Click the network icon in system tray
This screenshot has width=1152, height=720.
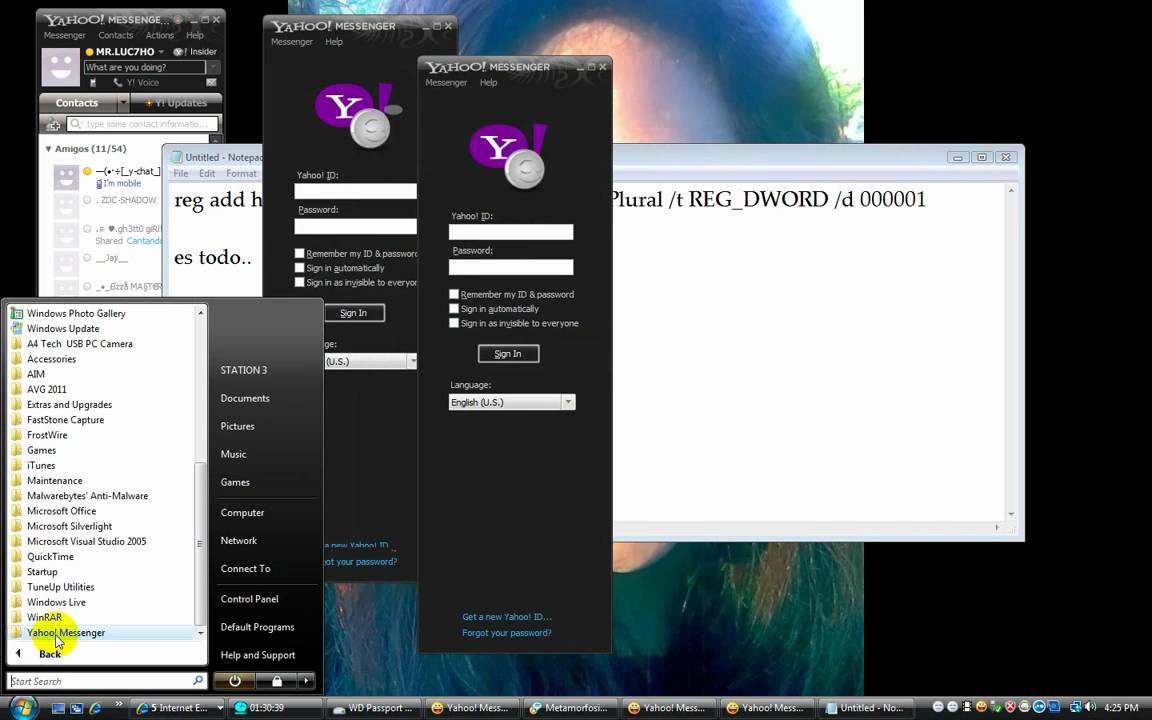coord(1076,708)
